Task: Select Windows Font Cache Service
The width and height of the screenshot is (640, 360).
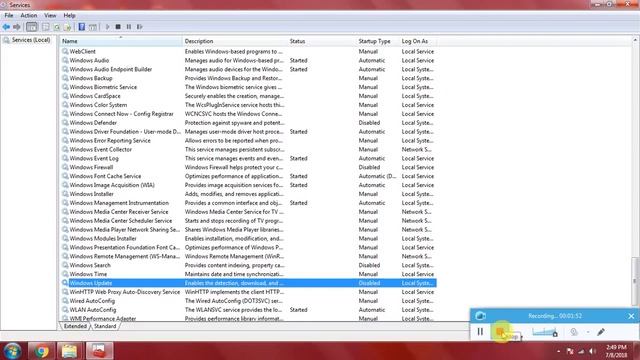Action: pos(249,176)
